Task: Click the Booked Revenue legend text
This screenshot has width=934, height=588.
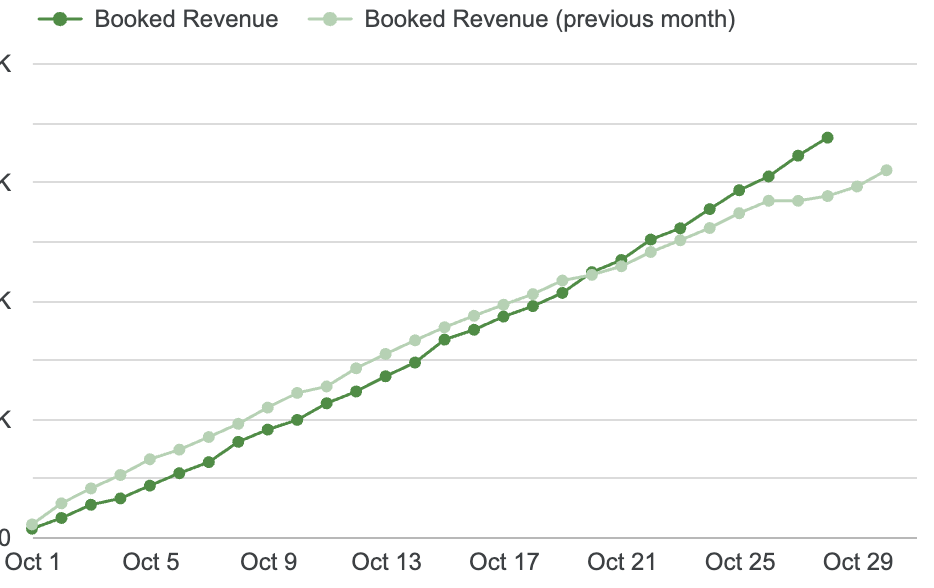Action: 186,18
